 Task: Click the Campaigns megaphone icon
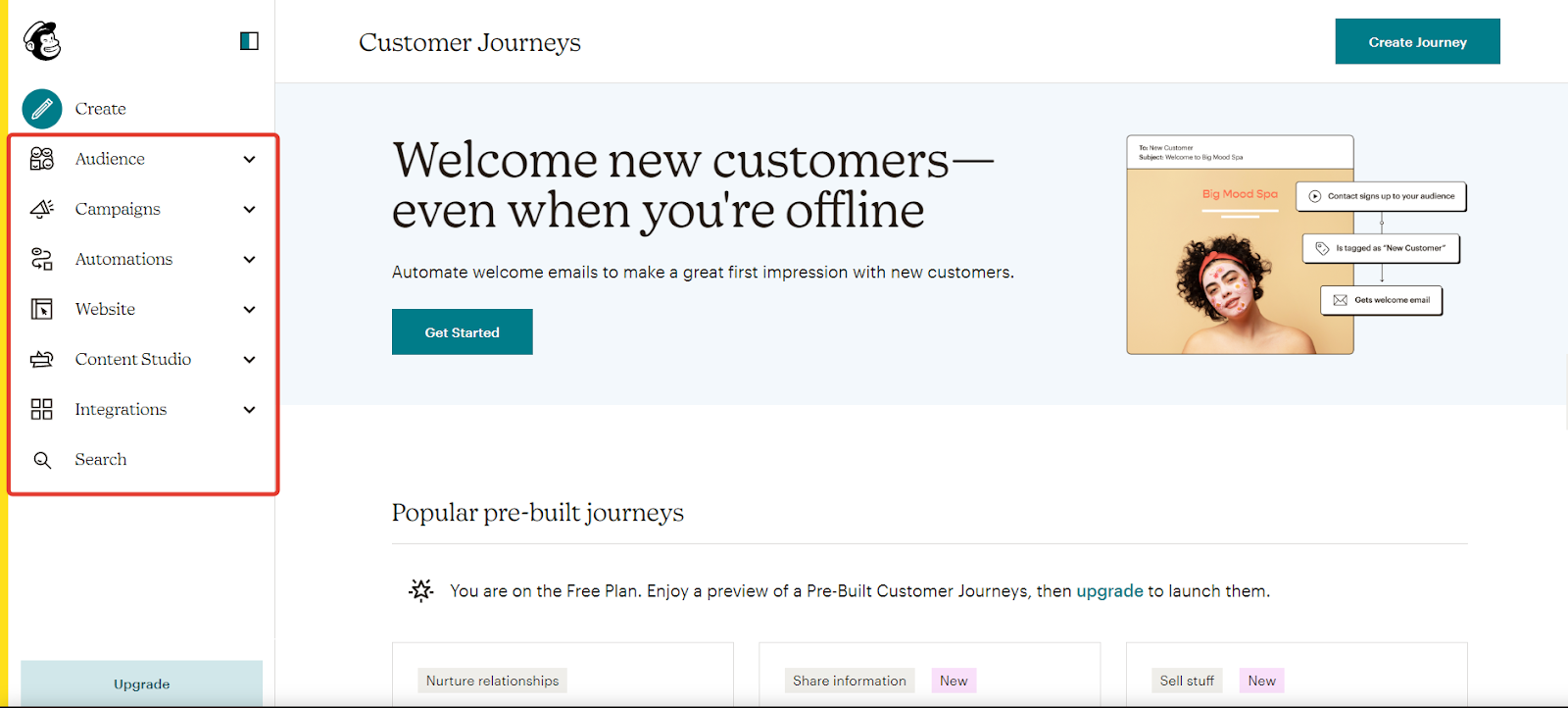pyautogui.click(x=41, y=208)
